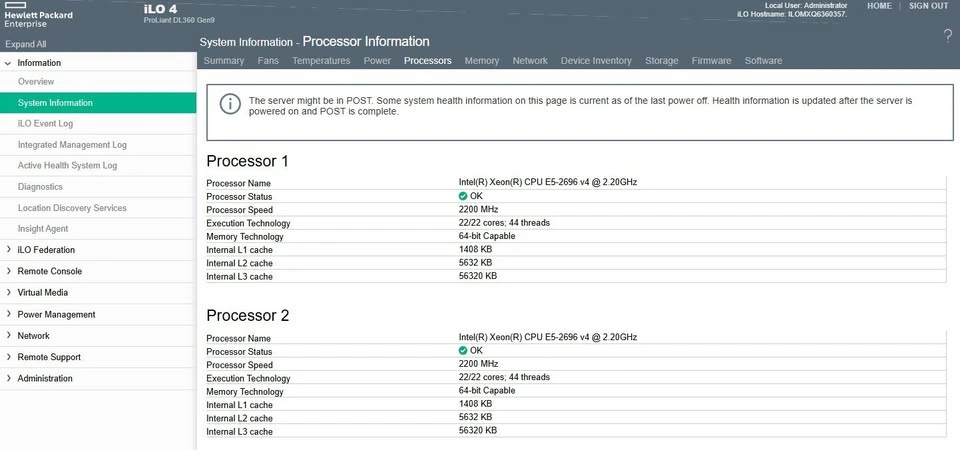Click Processor 1 '22/22 cores; 44 threads' value
Screen dimensions: 960x450
pyautogui.click(x=504, y=223)
